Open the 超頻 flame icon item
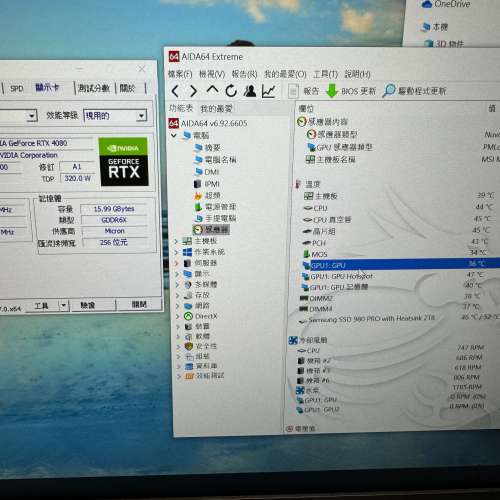This screenshot has width=500, height=500. [198, 196]
